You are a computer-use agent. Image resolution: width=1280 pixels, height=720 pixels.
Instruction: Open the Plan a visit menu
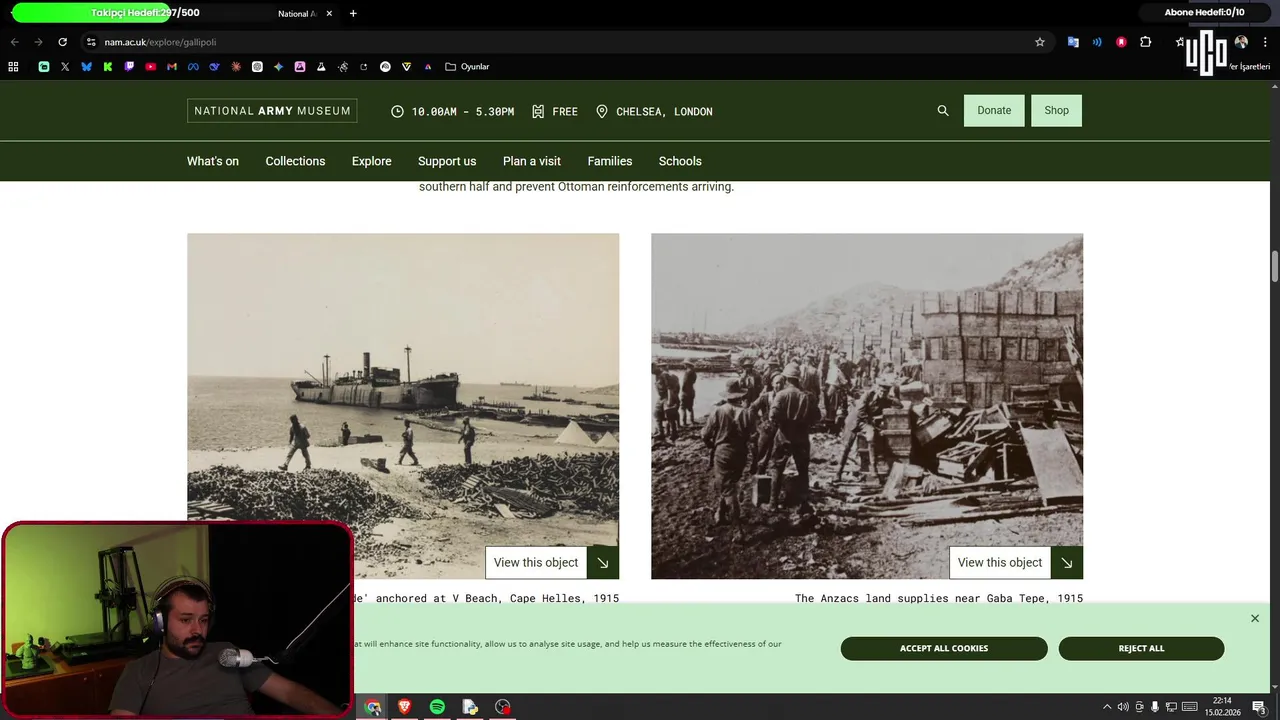coord(532,161)
